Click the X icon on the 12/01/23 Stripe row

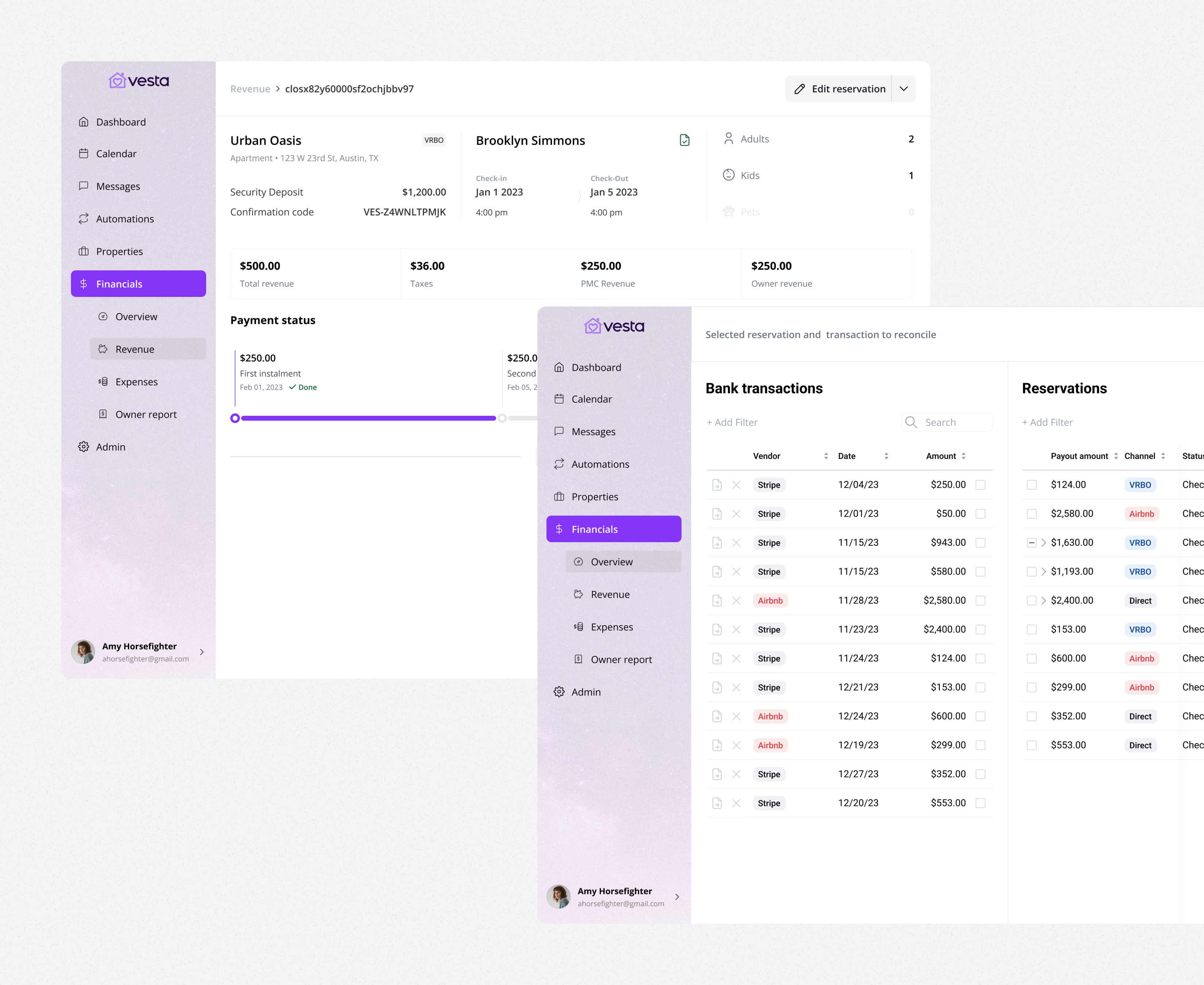(x=736, y=514)
